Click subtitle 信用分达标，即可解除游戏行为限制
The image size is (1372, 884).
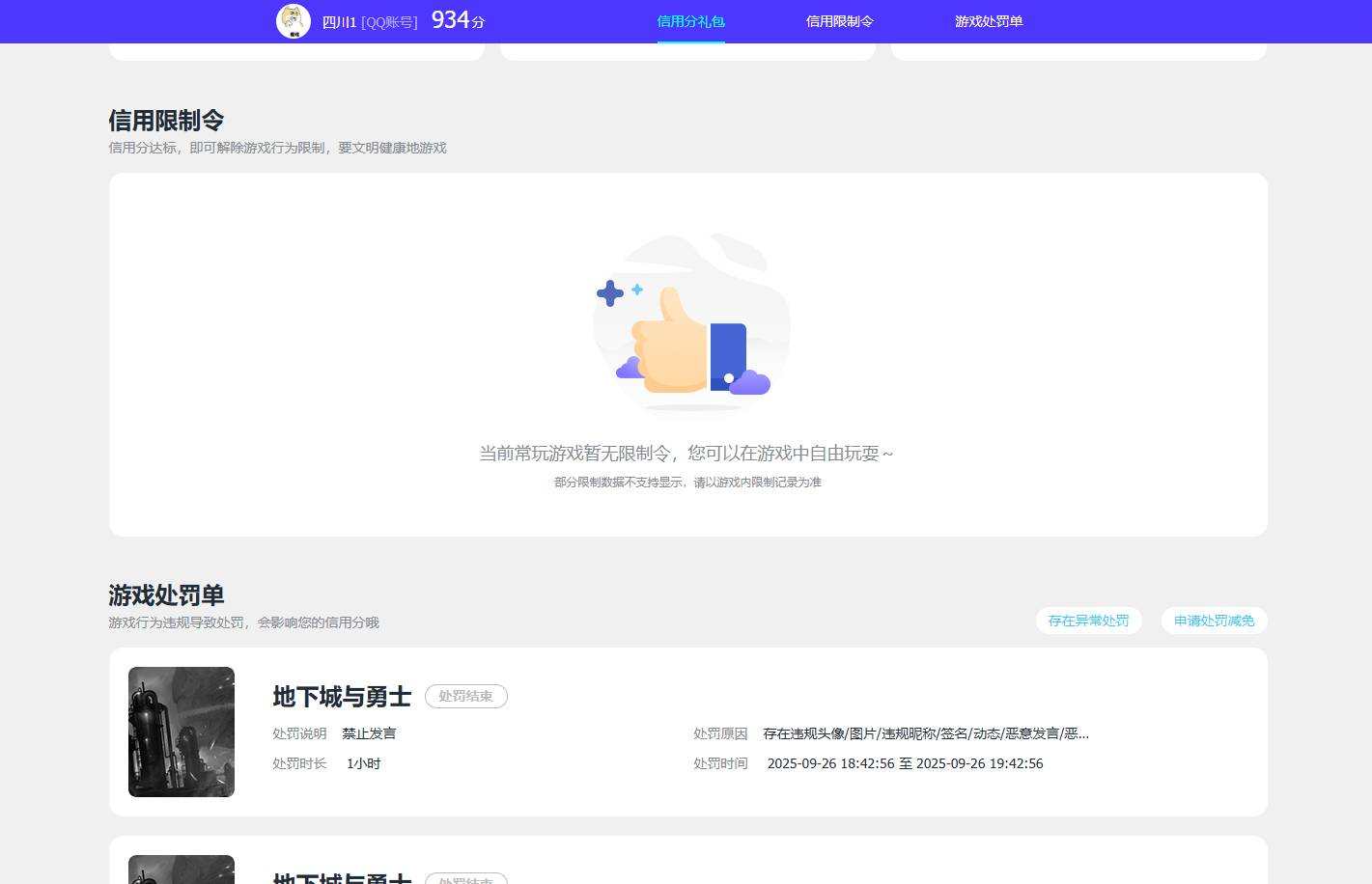click(x=277, y=148)
